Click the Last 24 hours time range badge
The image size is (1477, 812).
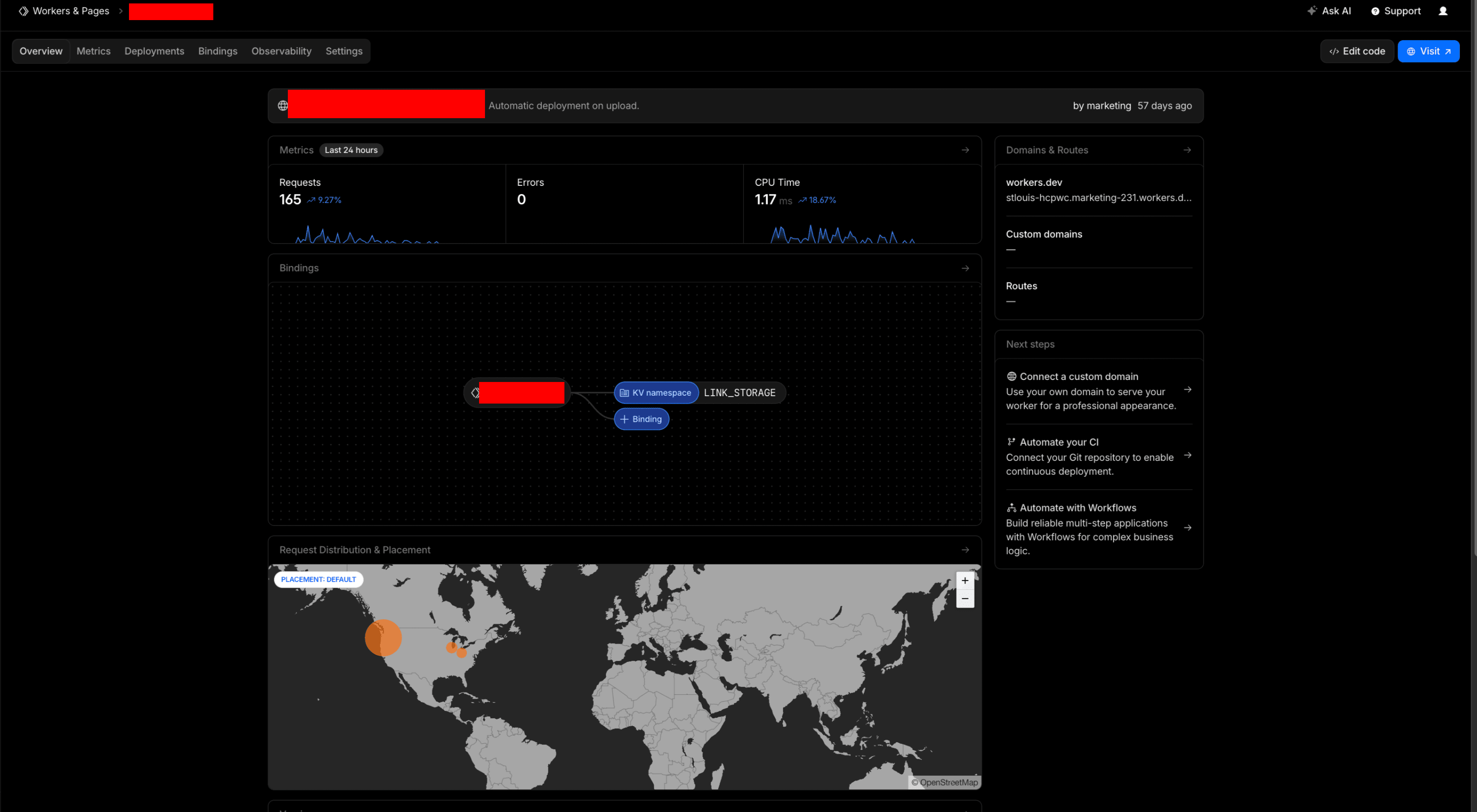click(352, 150)
